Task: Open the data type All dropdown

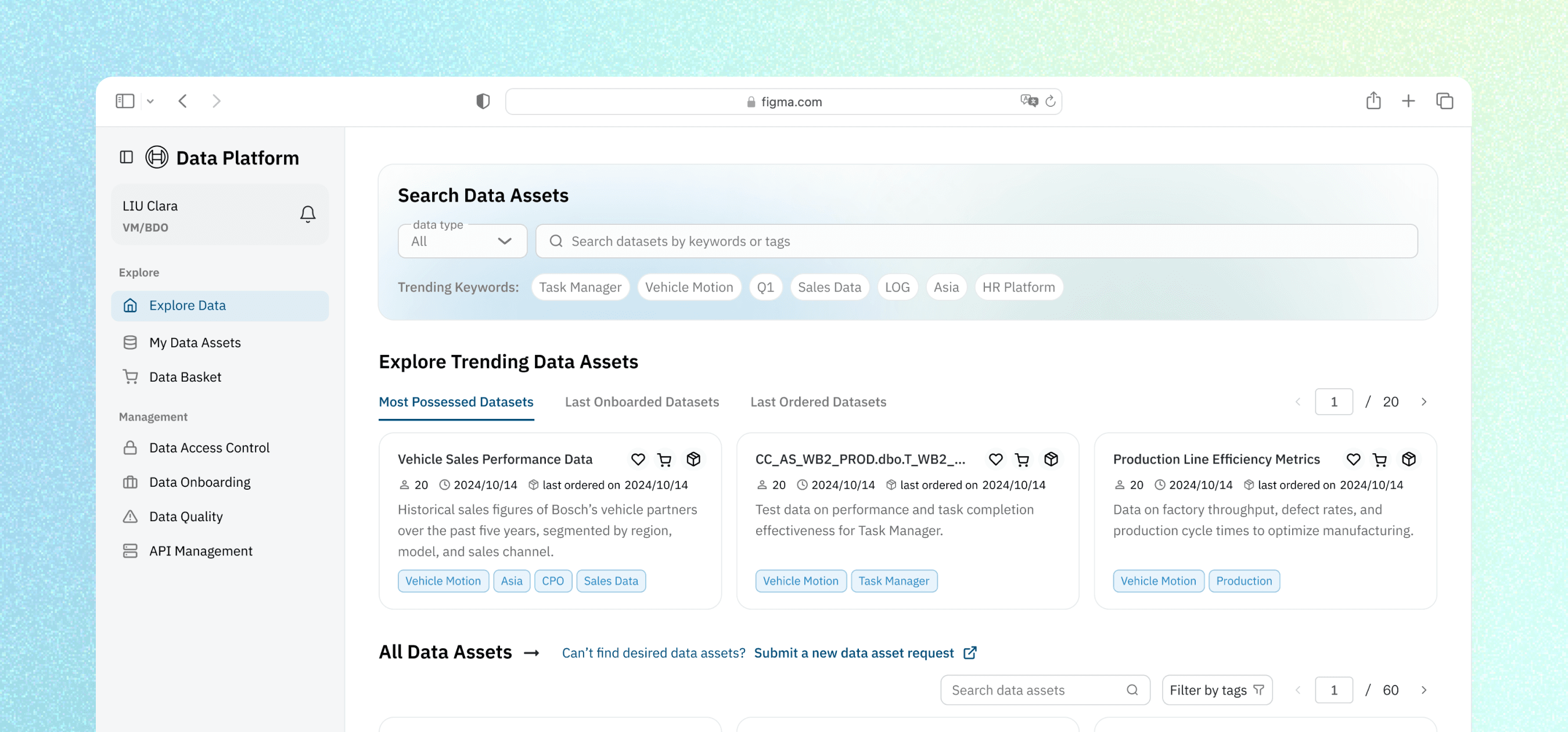Action: (x=462, y=241)
